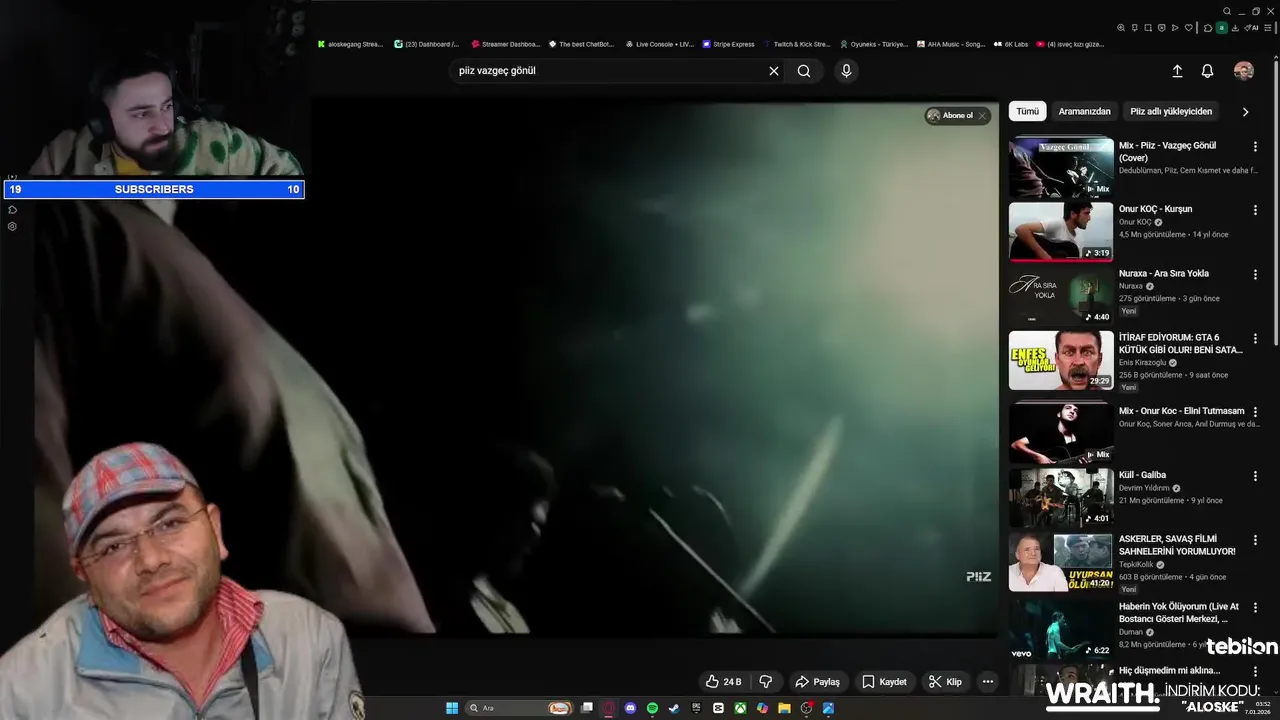
Task: Start voice search with microphone icon
Action: click(846, 71)
